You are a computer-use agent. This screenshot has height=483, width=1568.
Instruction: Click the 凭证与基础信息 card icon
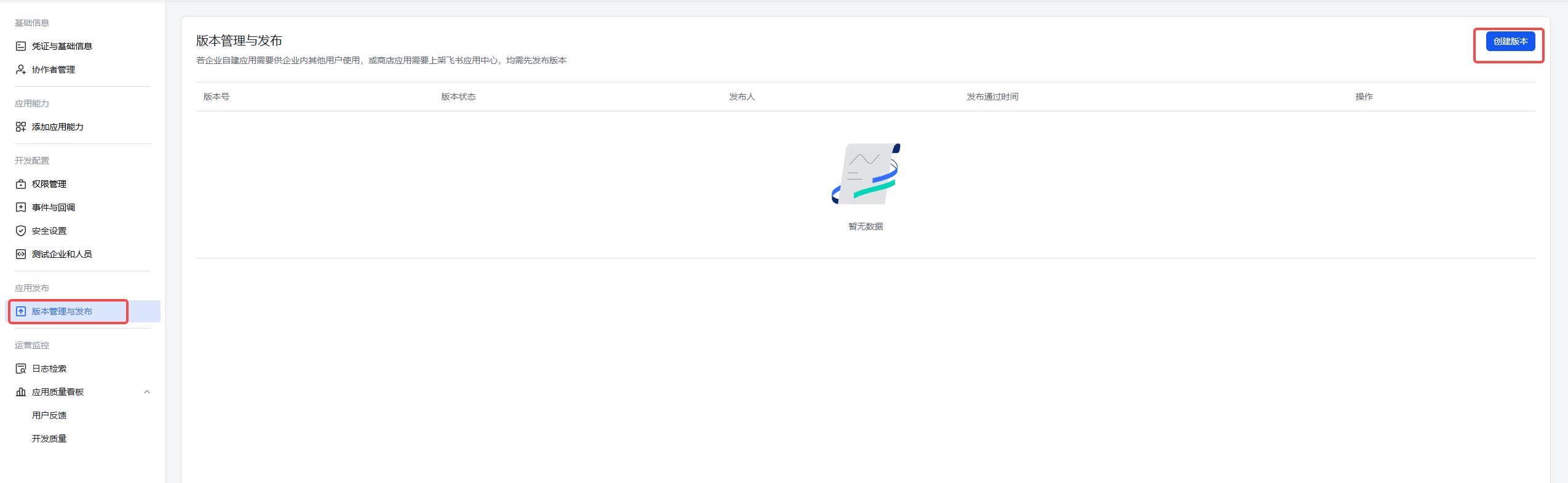[x=21, y=46]
